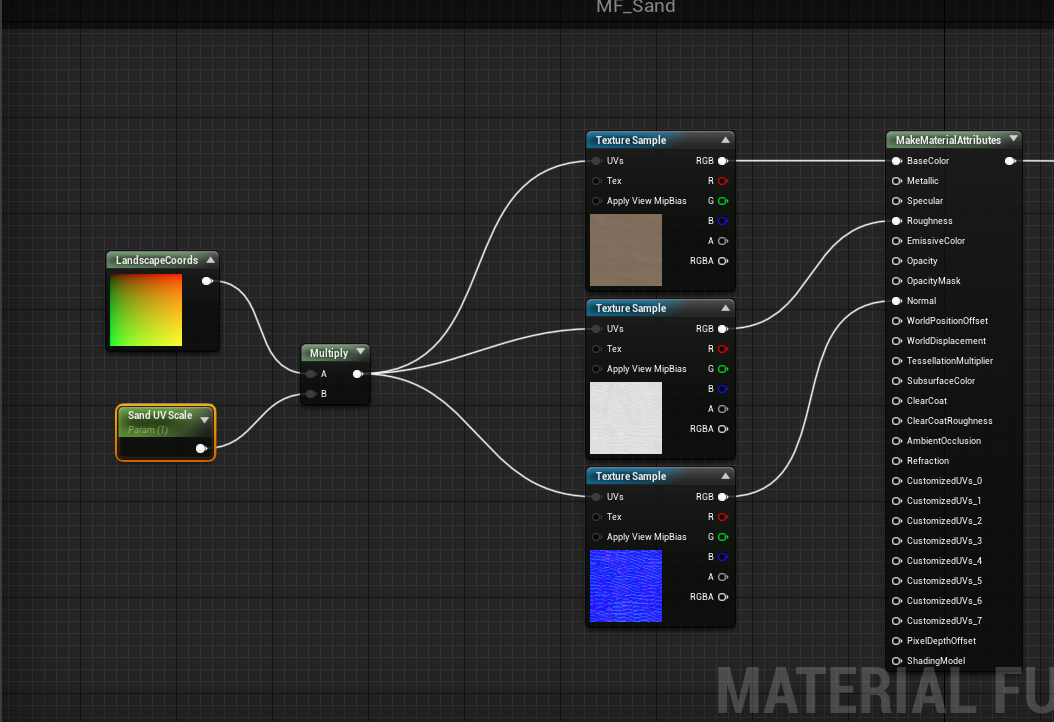
Task: Click the output pin of LandscapeCoords node
Action: (207, 281)
